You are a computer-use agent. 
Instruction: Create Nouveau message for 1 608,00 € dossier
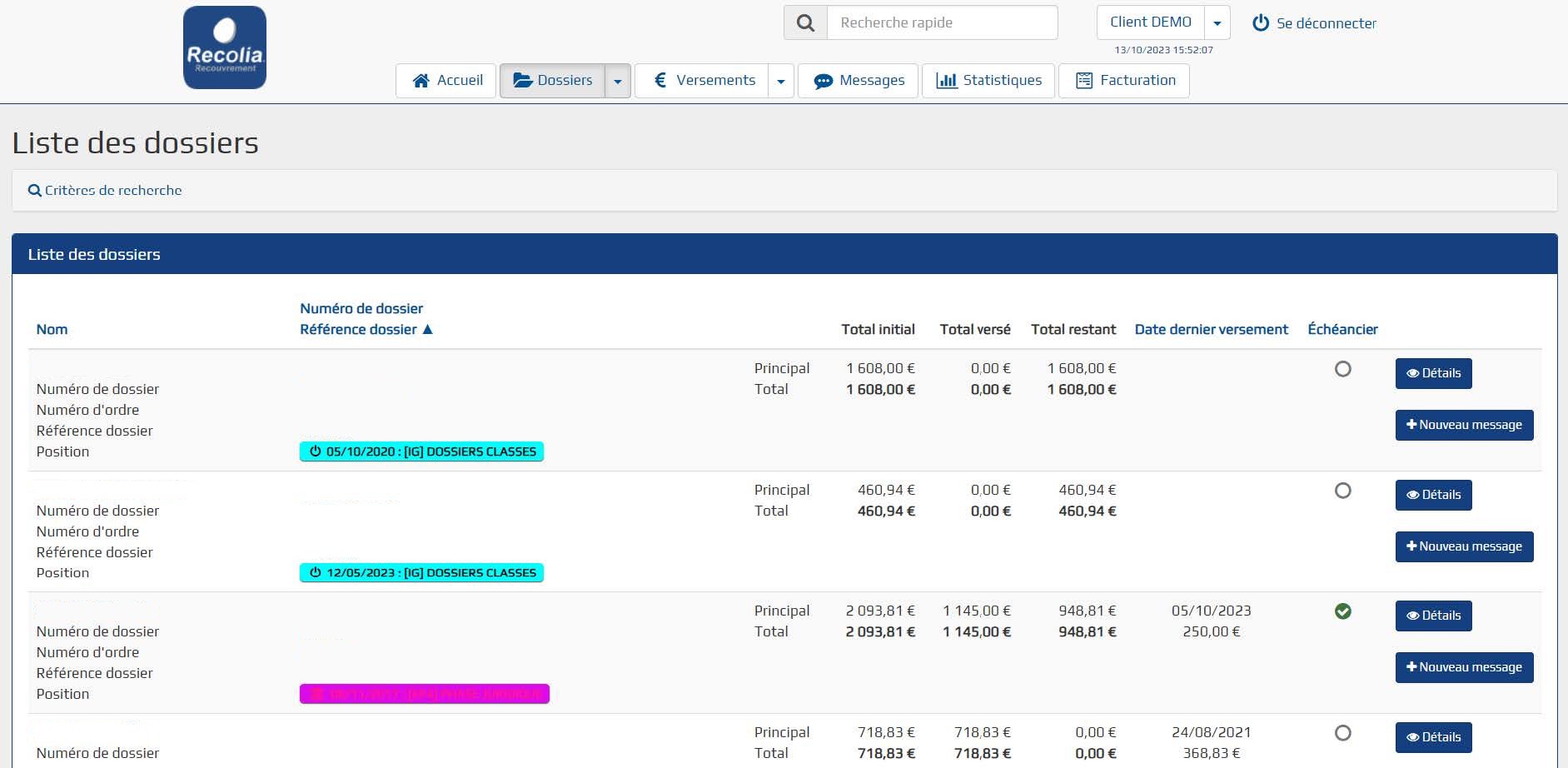pos(1465,425)
